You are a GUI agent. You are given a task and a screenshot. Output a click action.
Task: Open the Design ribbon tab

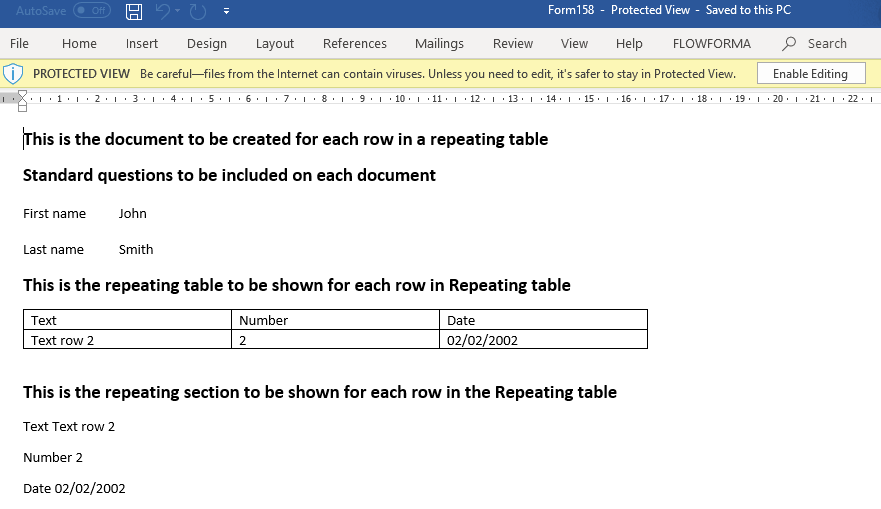click(x=207, y=43)
